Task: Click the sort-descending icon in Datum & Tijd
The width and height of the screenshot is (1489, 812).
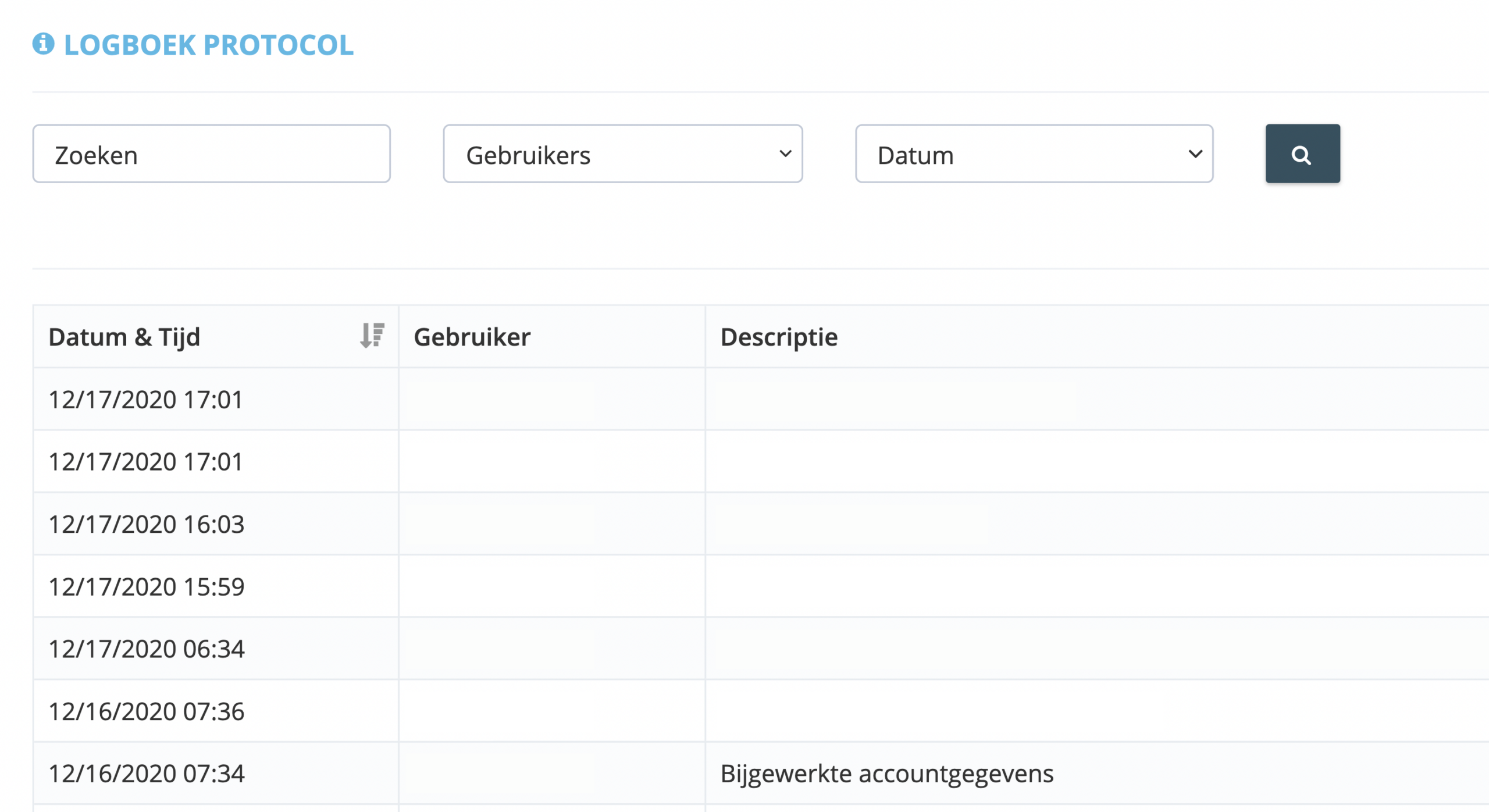Action: click(372, 336)
